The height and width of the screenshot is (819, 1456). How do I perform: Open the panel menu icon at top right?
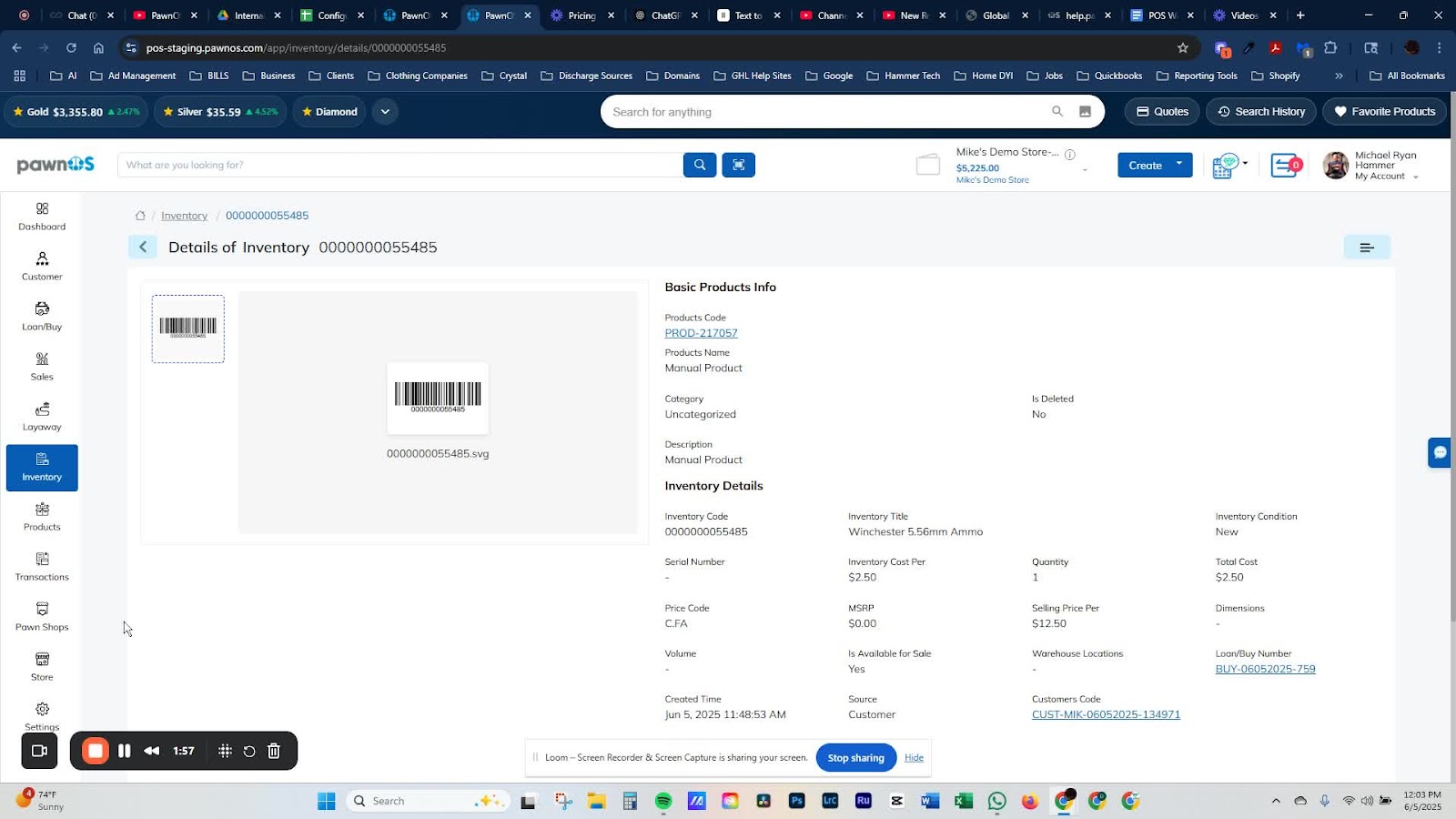(x=1367, y=247)
